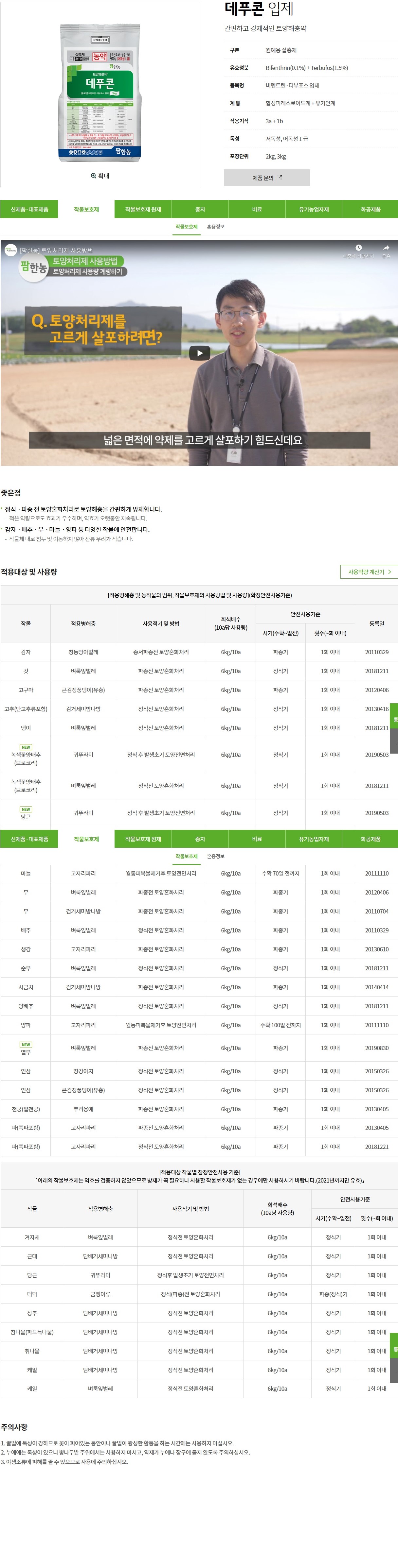Click the 등록일 column header
Viewport: 398px width, 1568px height.
click(377, 624)
